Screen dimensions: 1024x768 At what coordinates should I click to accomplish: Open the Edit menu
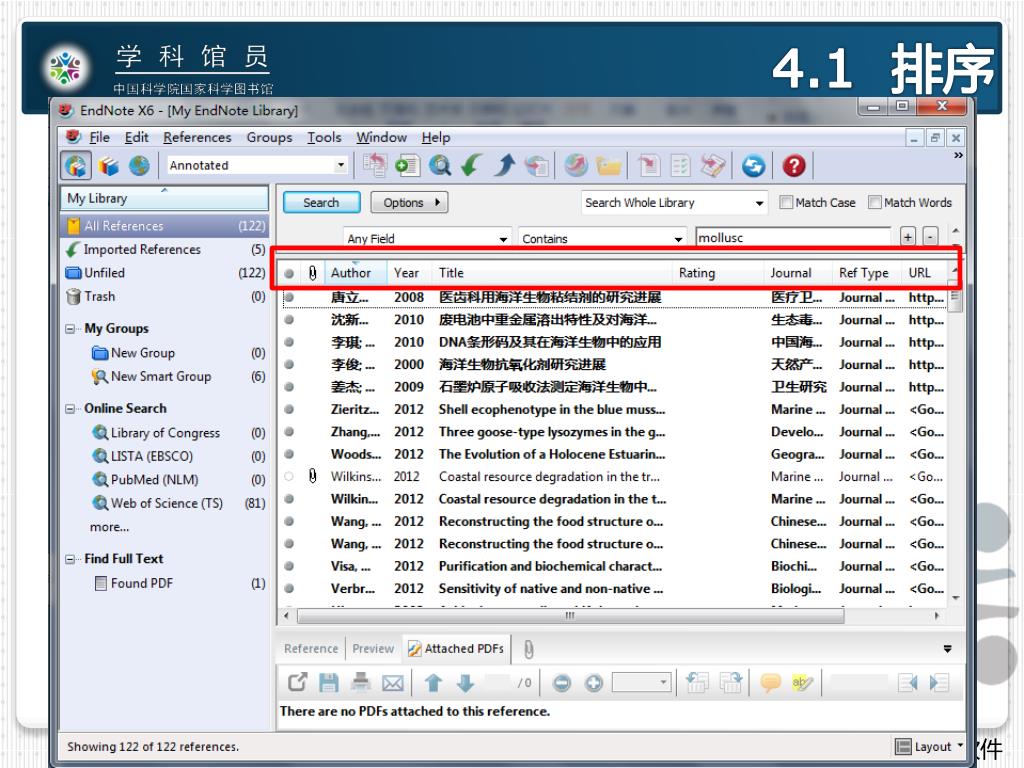point(136,137)
